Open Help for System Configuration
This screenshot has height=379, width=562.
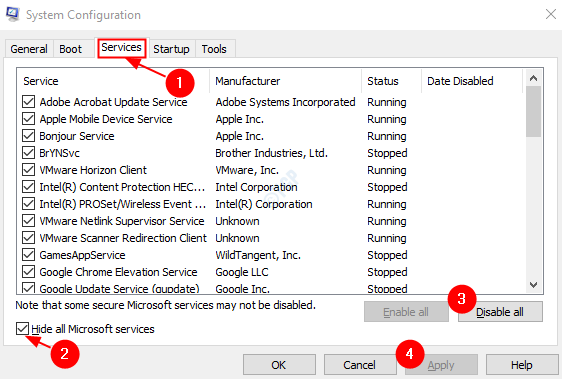[x=522, y=365]
